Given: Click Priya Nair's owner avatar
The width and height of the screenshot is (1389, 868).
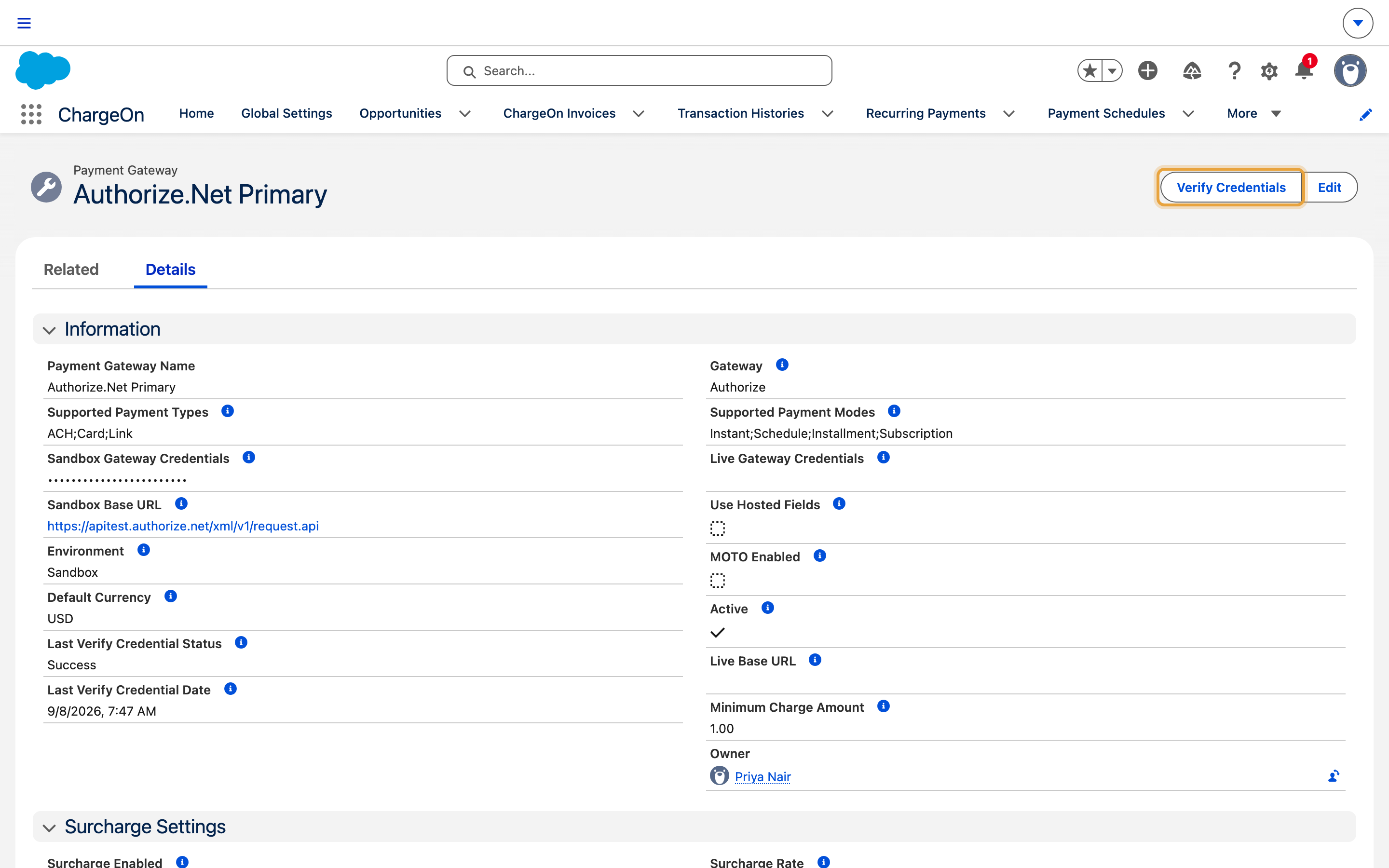Looking at the screenshot, I should click(x=719, y=775).
